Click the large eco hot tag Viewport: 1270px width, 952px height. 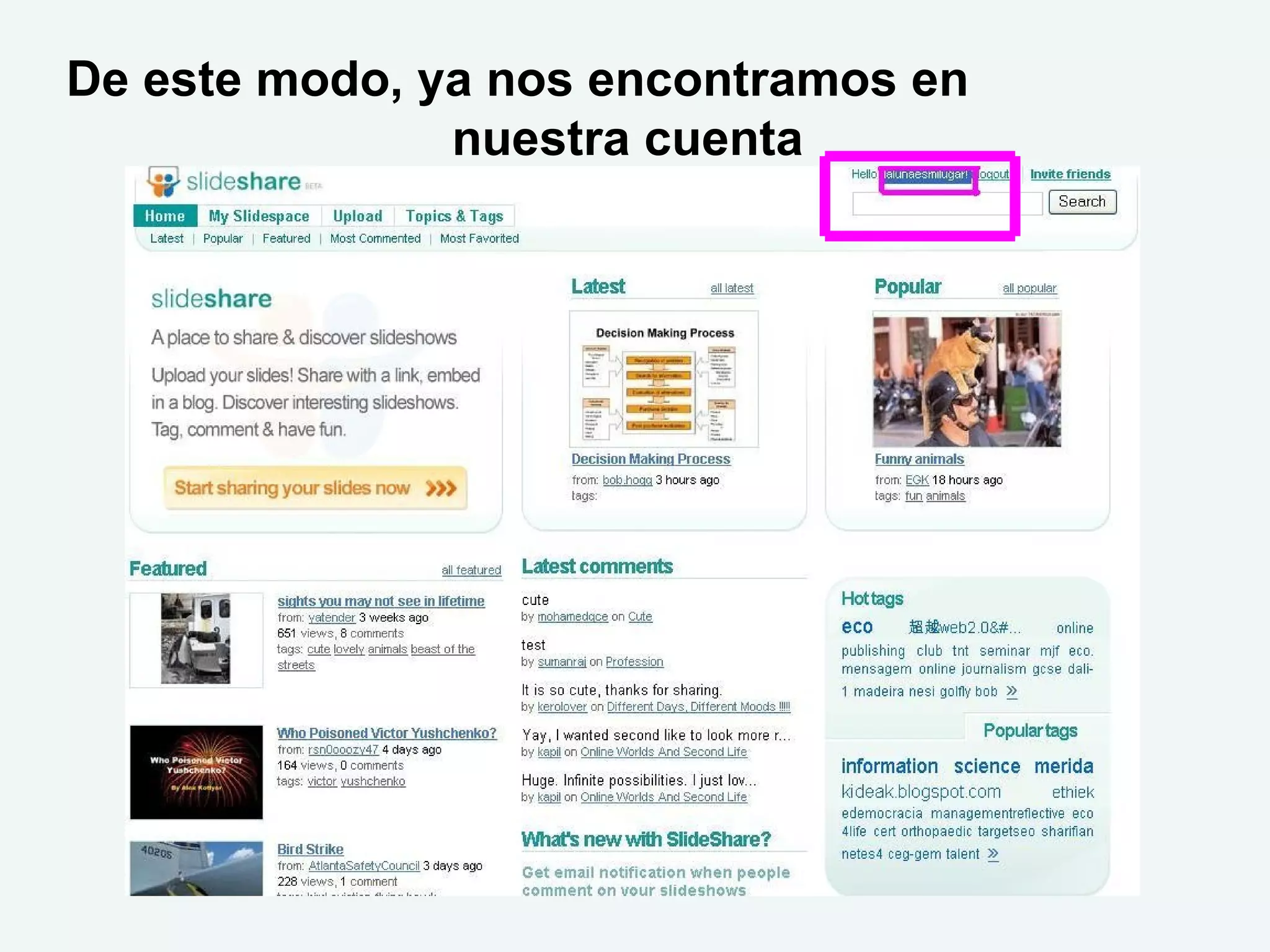click(x=857, y=627)
